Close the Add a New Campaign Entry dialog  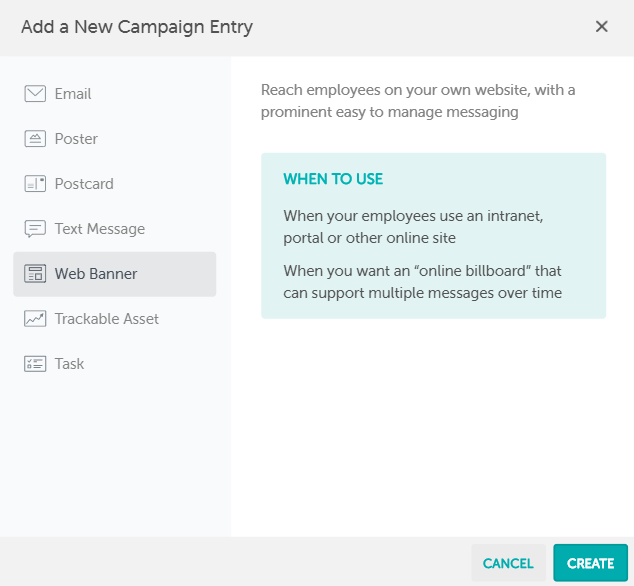602,27
